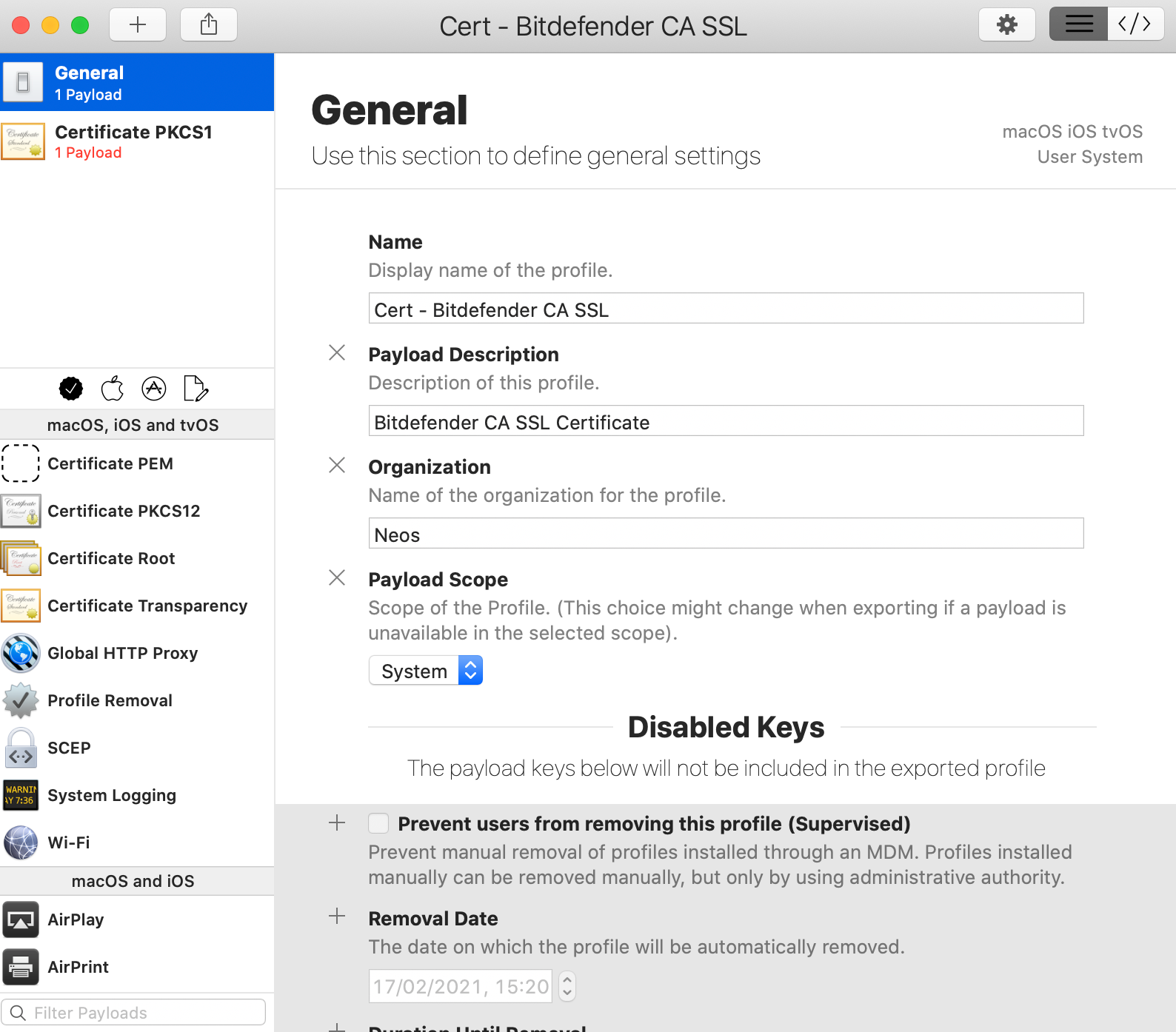The height and width of the screenshot is (1032, 1176).
Task: Add the AirPrint payload
Action: (x=137, y=967)
